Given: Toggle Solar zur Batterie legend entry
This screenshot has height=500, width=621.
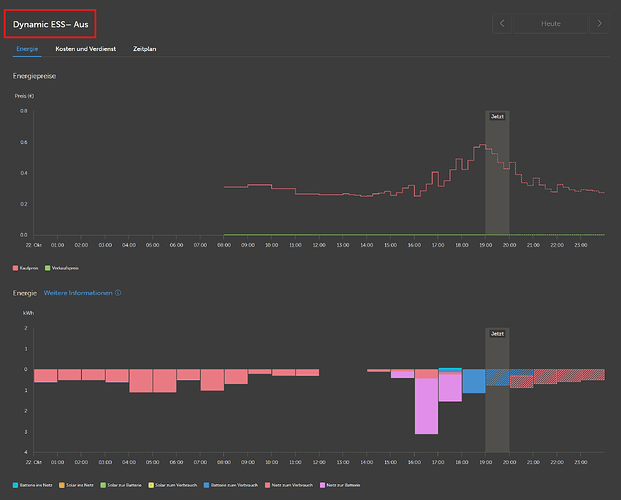Looking at the screenshot, I should (x=121, y=485).
